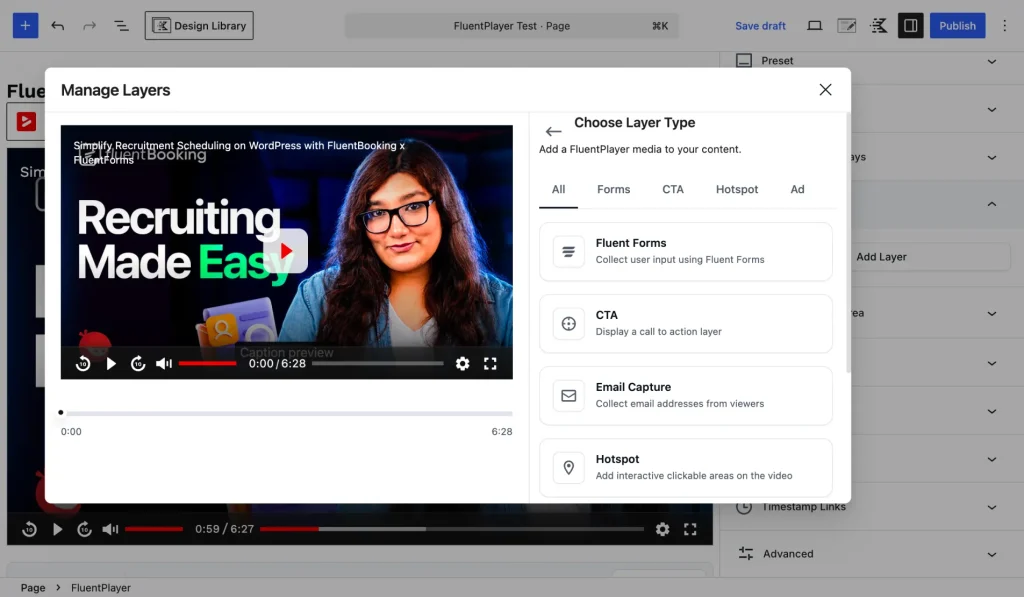Open the FluentPlayer Test command palette bar

511,26
